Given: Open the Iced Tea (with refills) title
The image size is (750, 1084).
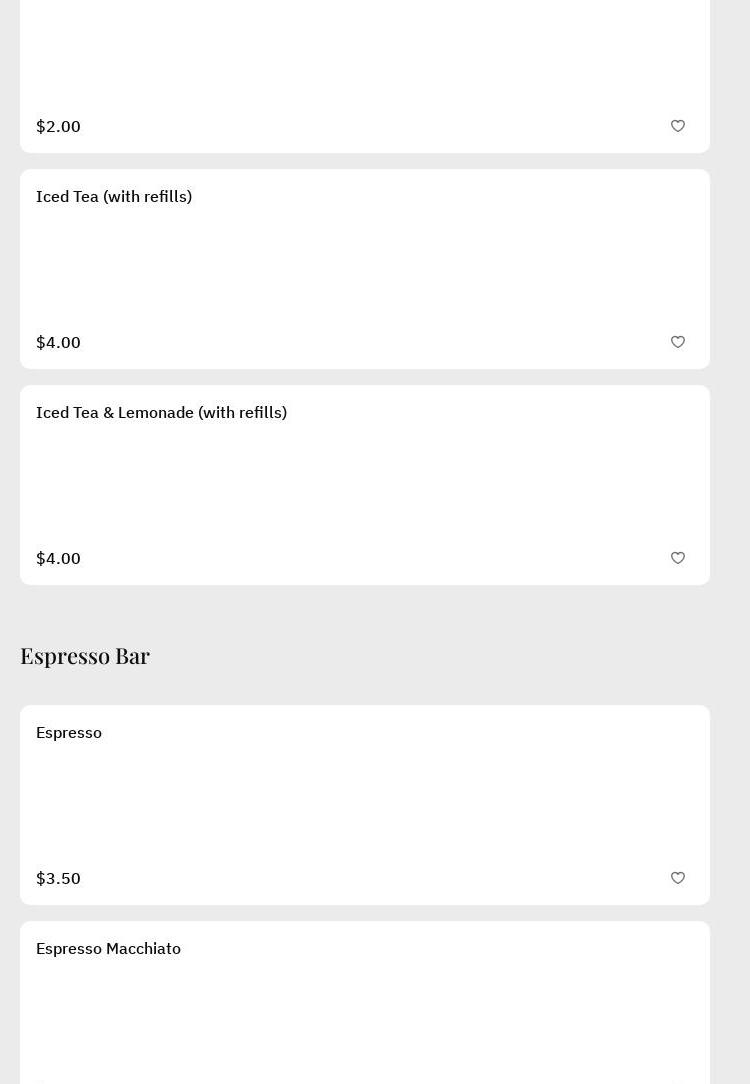Looking at the screenshot, I should [x=114, y=197].
